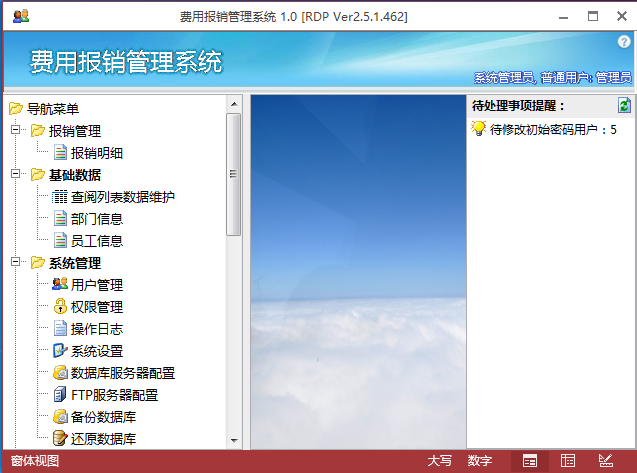Click the 部门信息 document icon
Screen dimensions: 637x473
point(60,219)
